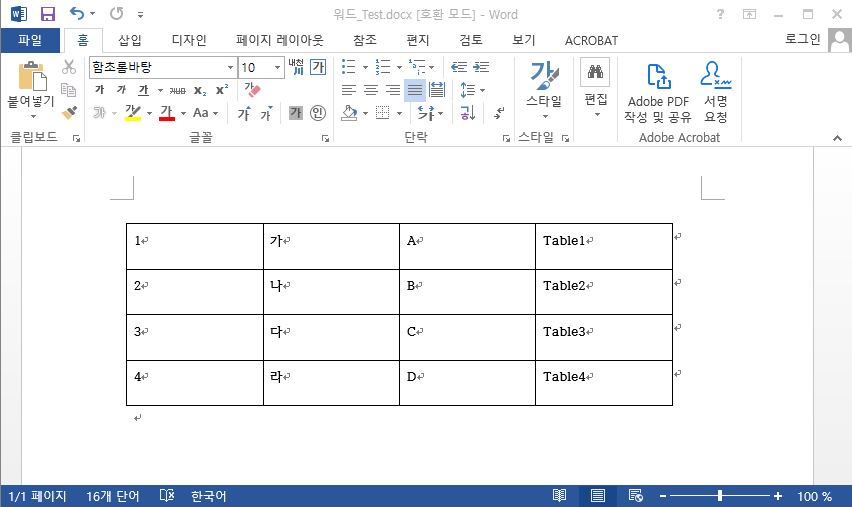Click the numbered list icon
852x507 pixels.
click(x=383, y=67)
